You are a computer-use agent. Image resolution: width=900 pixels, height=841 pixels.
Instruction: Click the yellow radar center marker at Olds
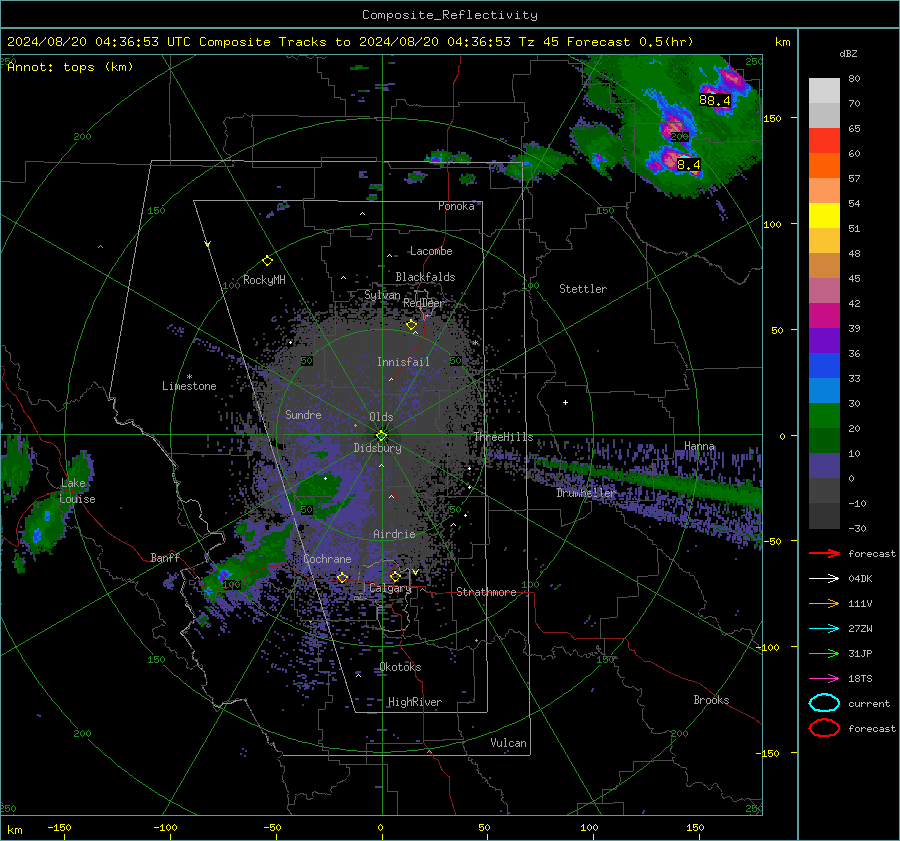(x=381, y=435)
